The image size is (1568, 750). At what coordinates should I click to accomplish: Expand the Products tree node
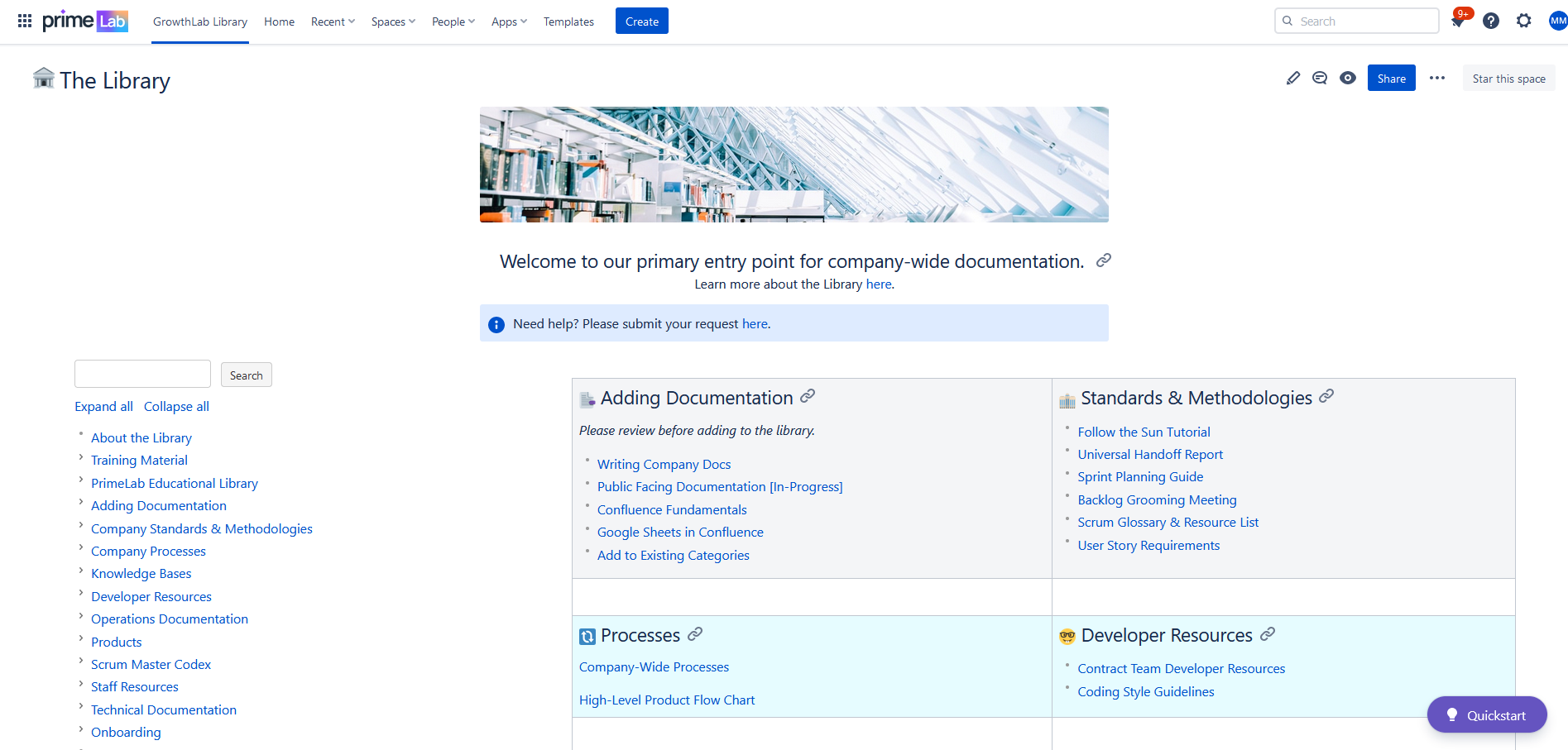(x=81, y=640)
